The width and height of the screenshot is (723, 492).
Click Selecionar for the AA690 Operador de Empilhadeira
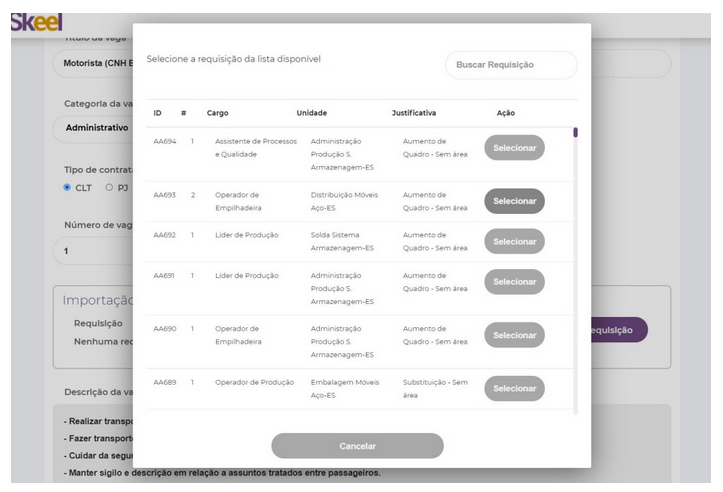(x=514, y=335)
